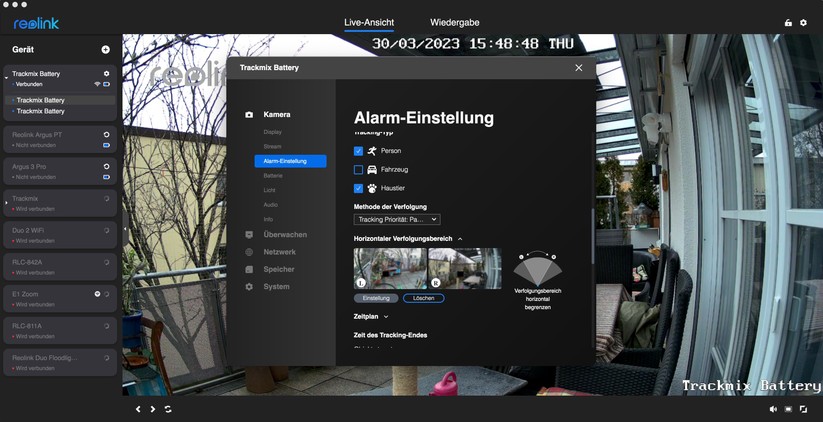Click the settings dialog vertical scrollbar
The width and height of the screenshot is (823, 422).
(593, 236)
